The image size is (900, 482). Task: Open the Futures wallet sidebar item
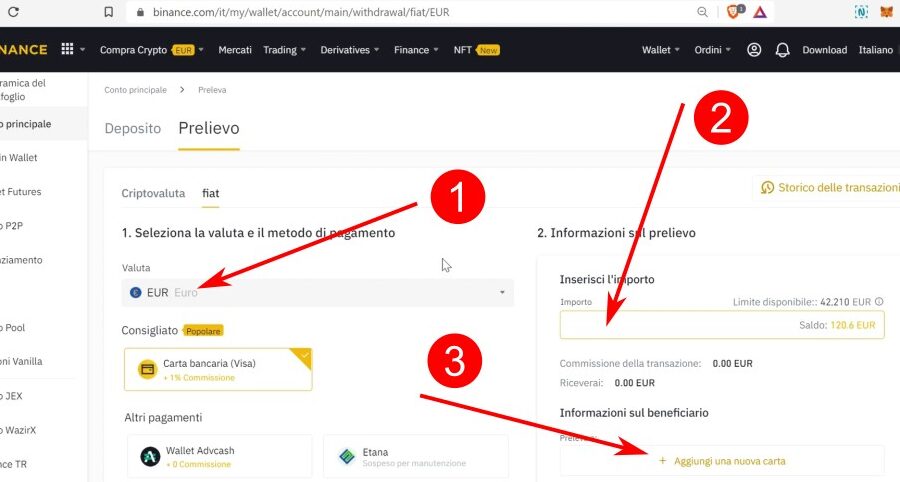click(x=21, y=192)
